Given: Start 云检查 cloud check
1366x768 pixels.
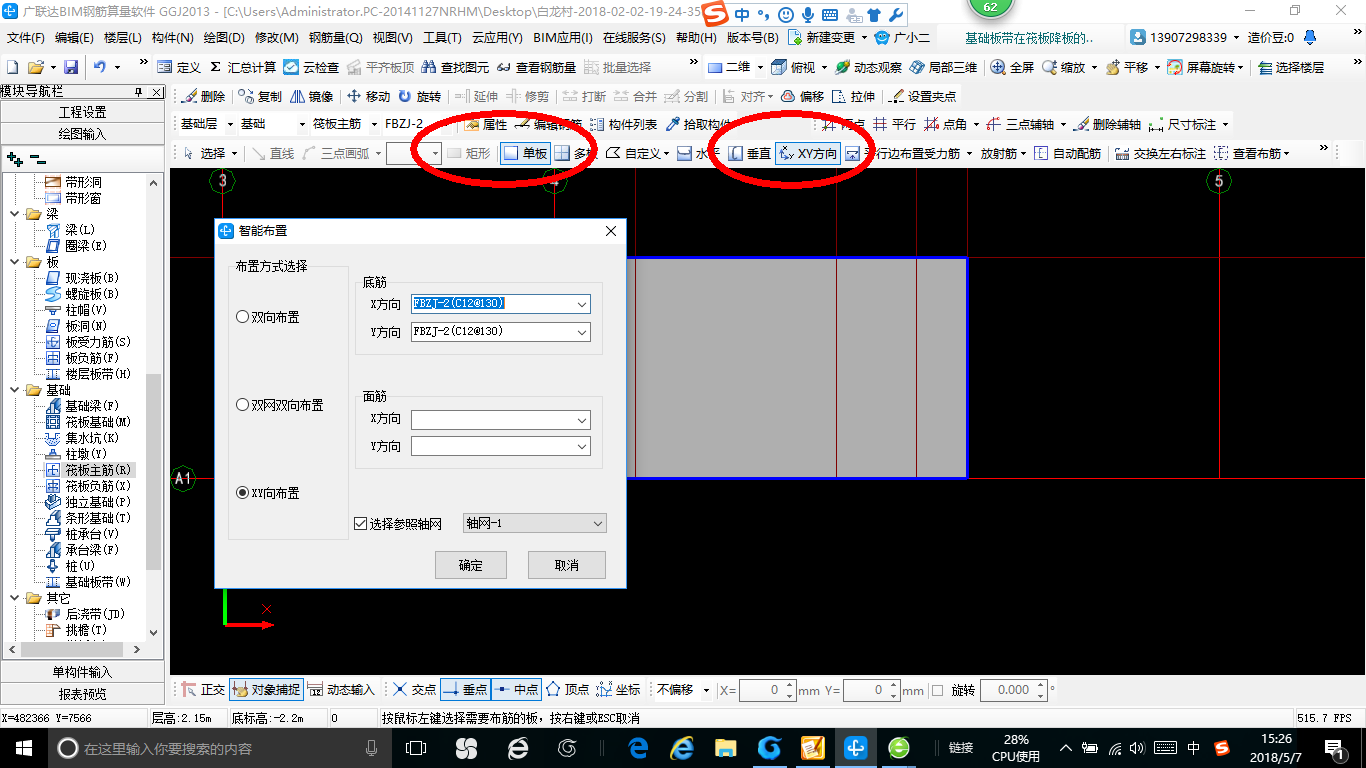Looking at the screenshot, I should coord(311,67).
